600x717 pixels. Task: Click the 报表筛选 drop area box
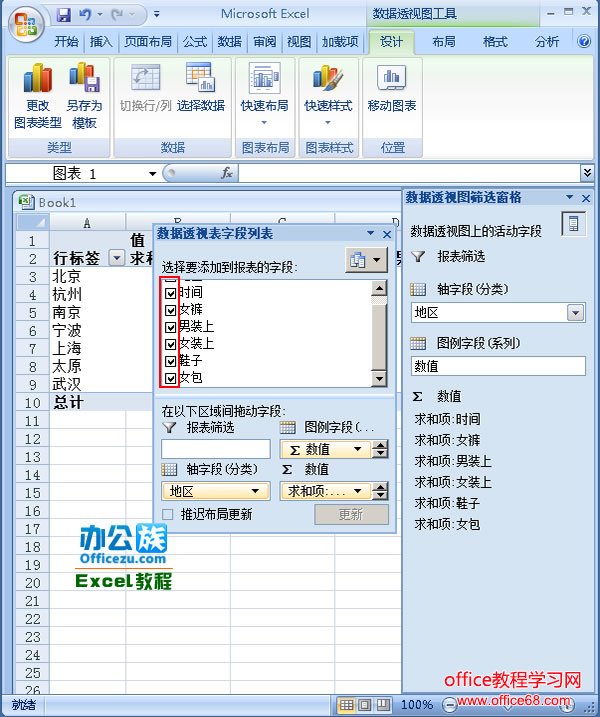[215, 449]
